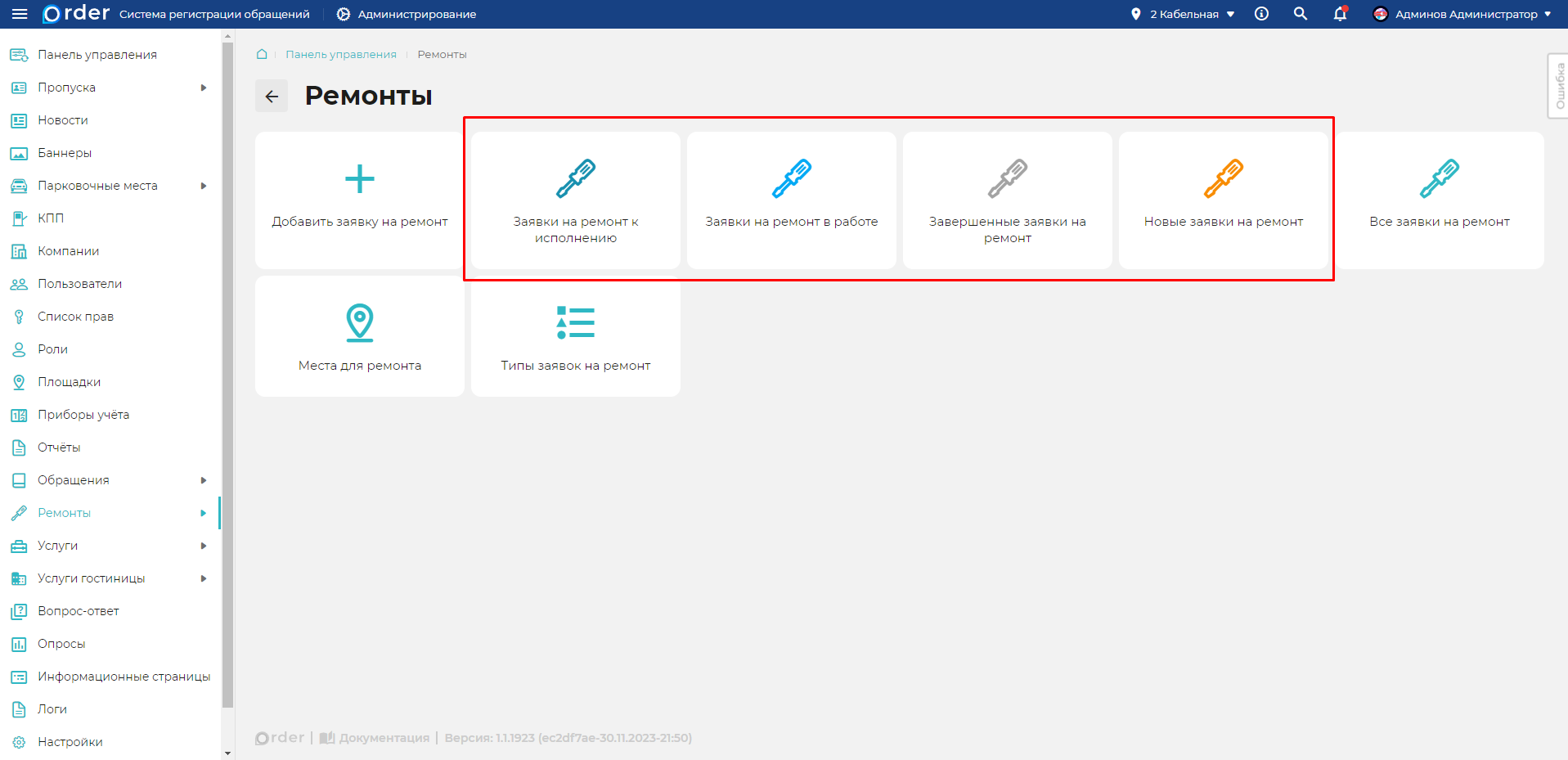Image resolution: width=1568 pixels, height=760 pixels.
Task: Open the notifications bell
Action: click(1340, 14)
